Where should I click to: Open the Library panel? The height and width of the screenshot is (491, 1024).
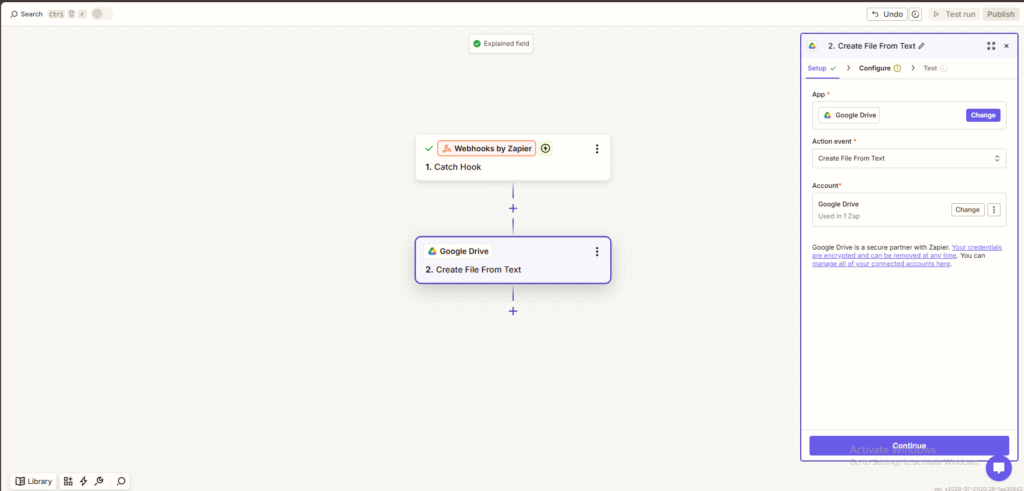(x=34, y=481)
